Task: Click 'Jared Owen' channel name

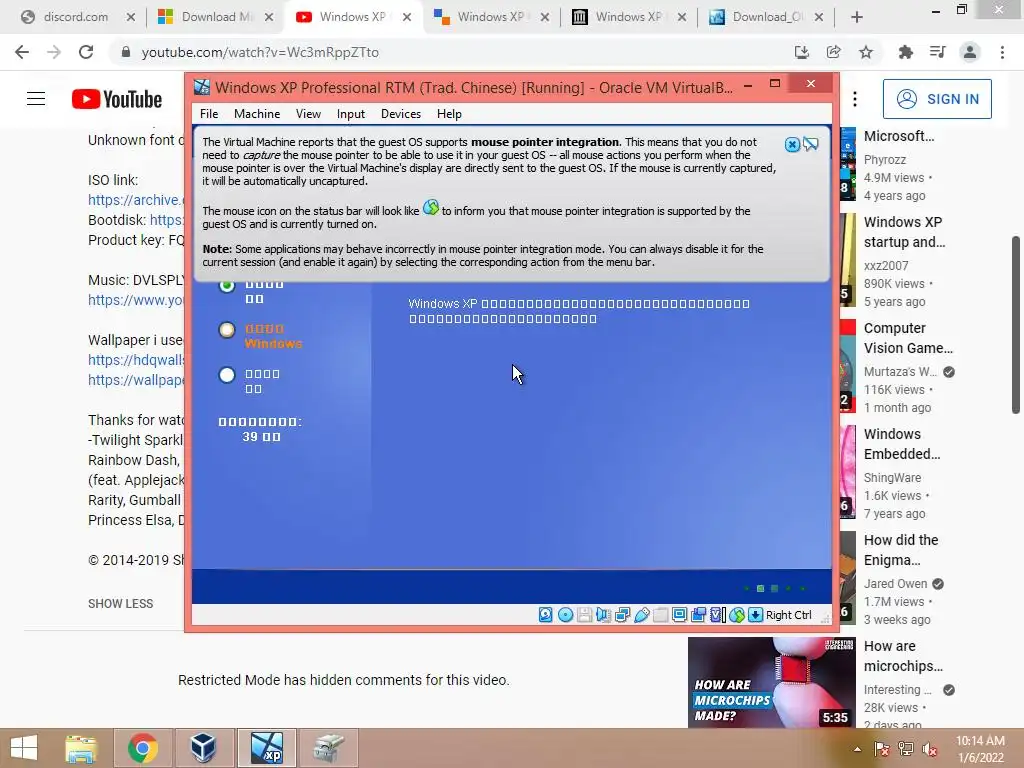Action: (895, 584)
